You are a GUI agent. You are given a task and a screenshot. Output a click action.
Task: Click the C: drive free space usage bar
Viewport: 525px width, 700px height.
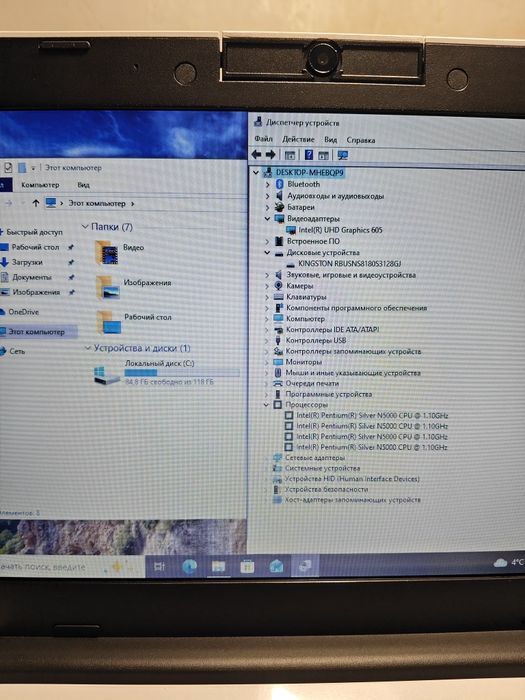tap(182, 372)
